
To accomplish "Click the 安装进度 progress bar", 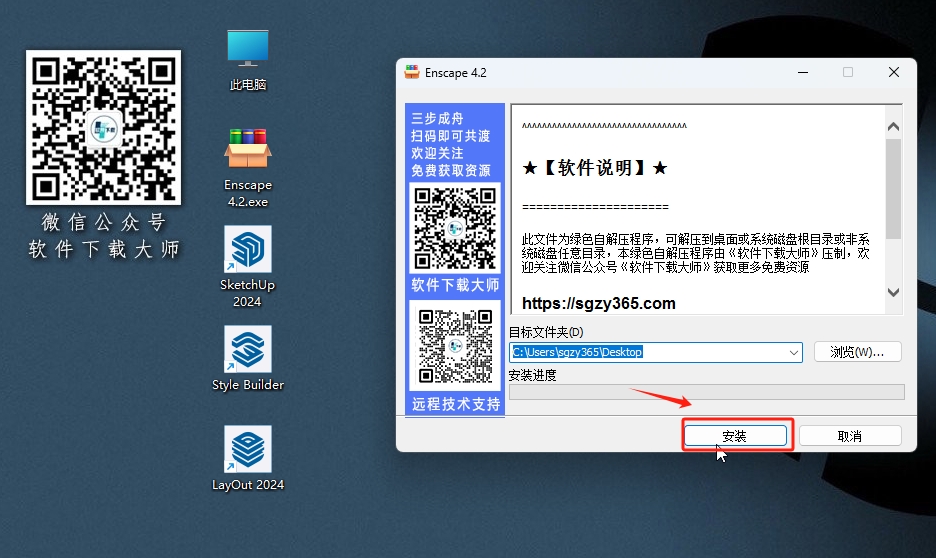I will tap(707, 392).
